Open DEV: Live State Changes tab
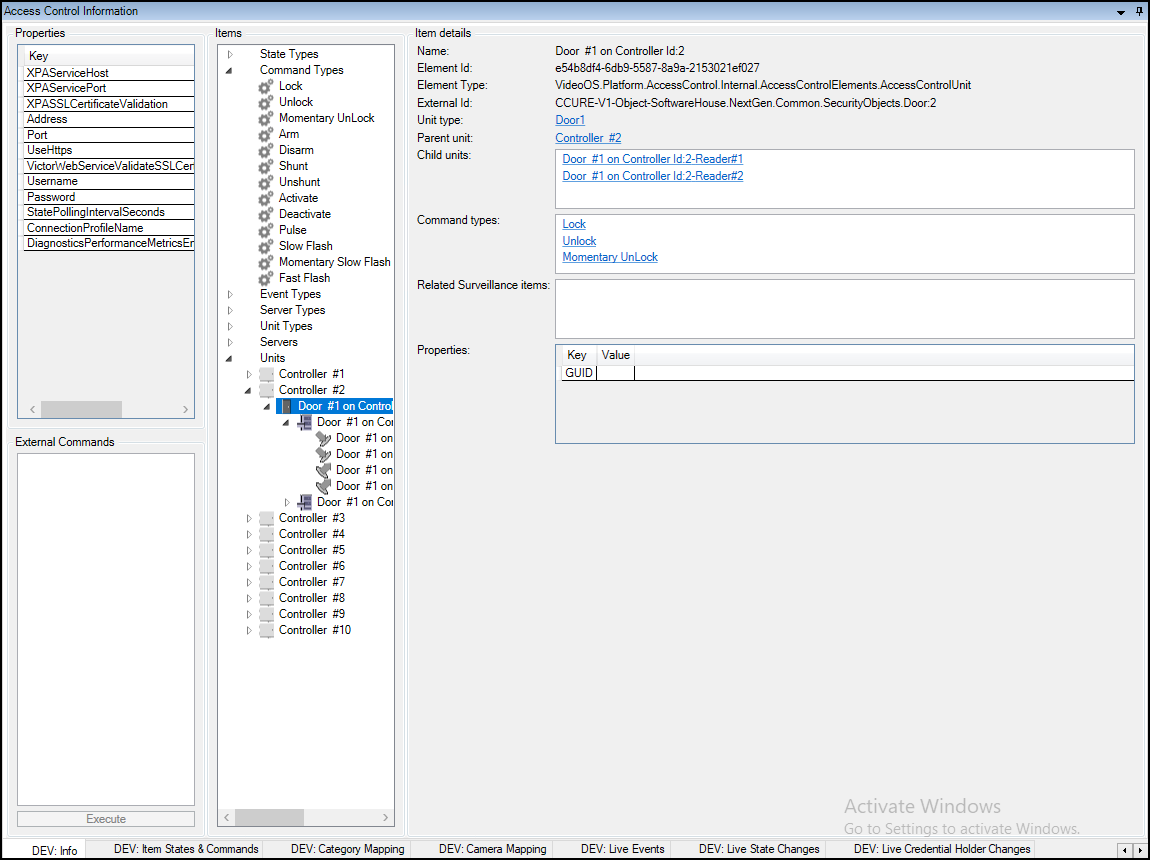Screen dimensions: 1150x860 [x=759, y=849]
